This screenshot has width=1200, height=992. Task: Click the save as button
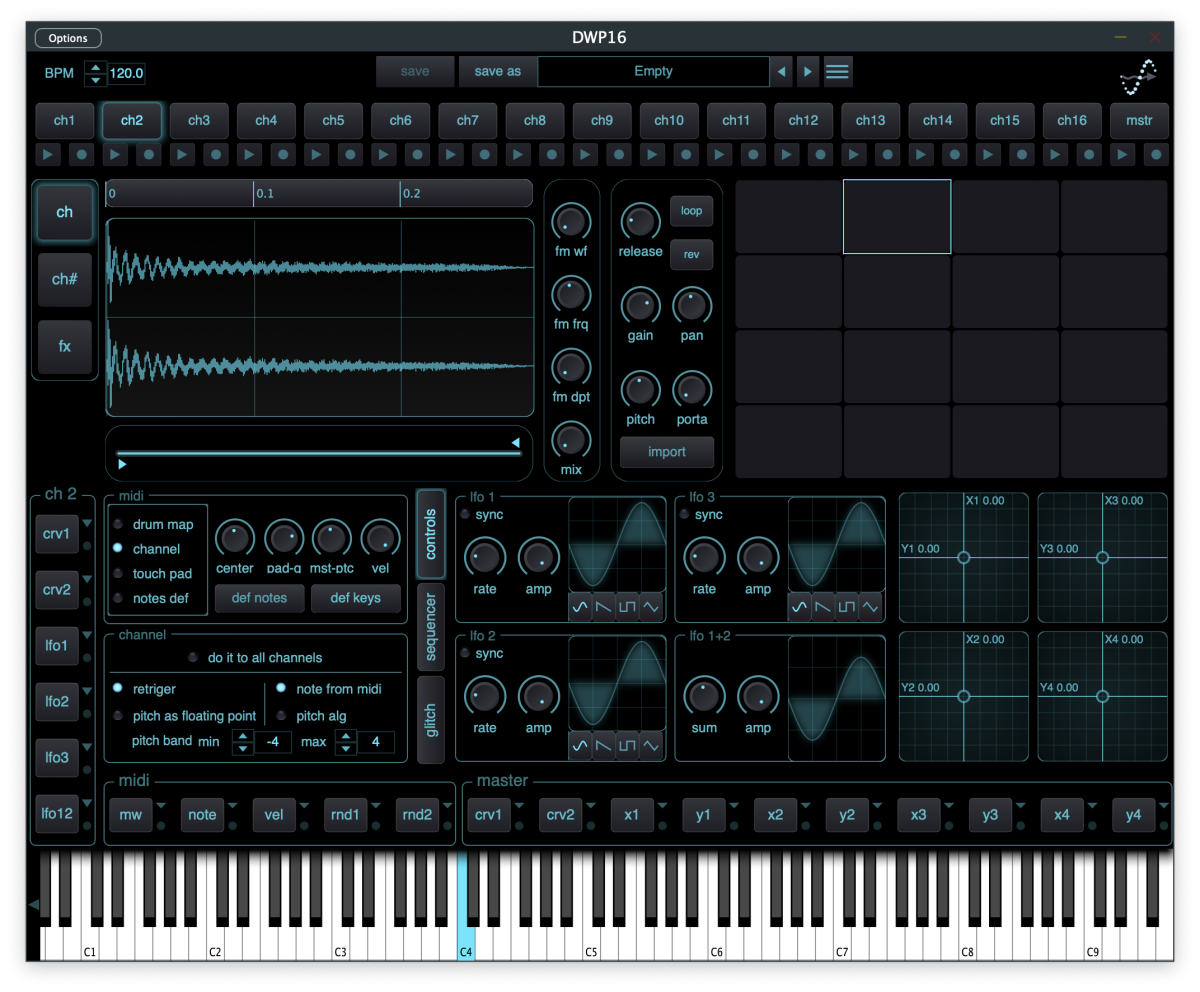coord(498,72)
